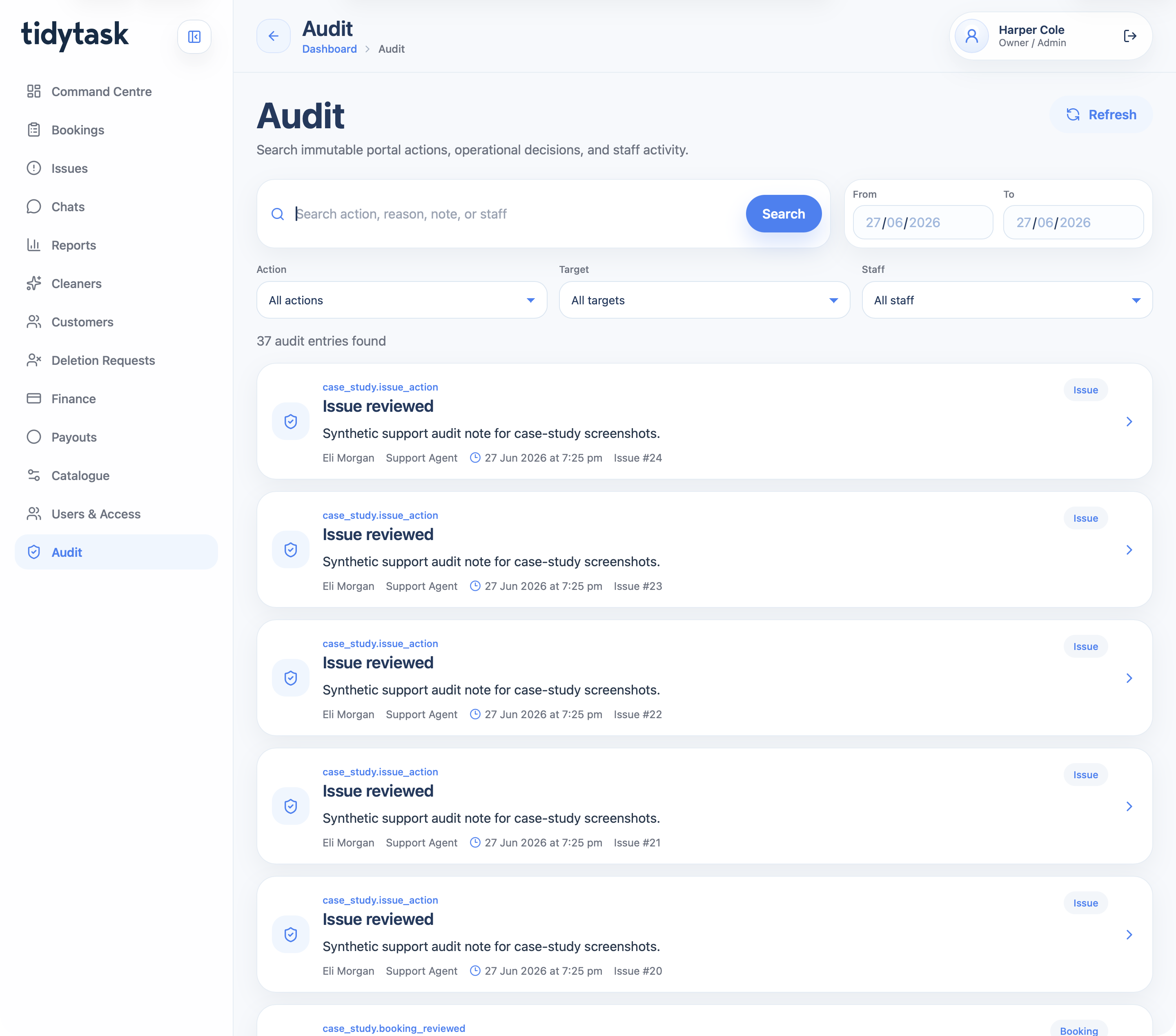Viewport: 1176px width, 1036px height.
Task: Click the Refresh button
Action: (x=1100, y=114)
